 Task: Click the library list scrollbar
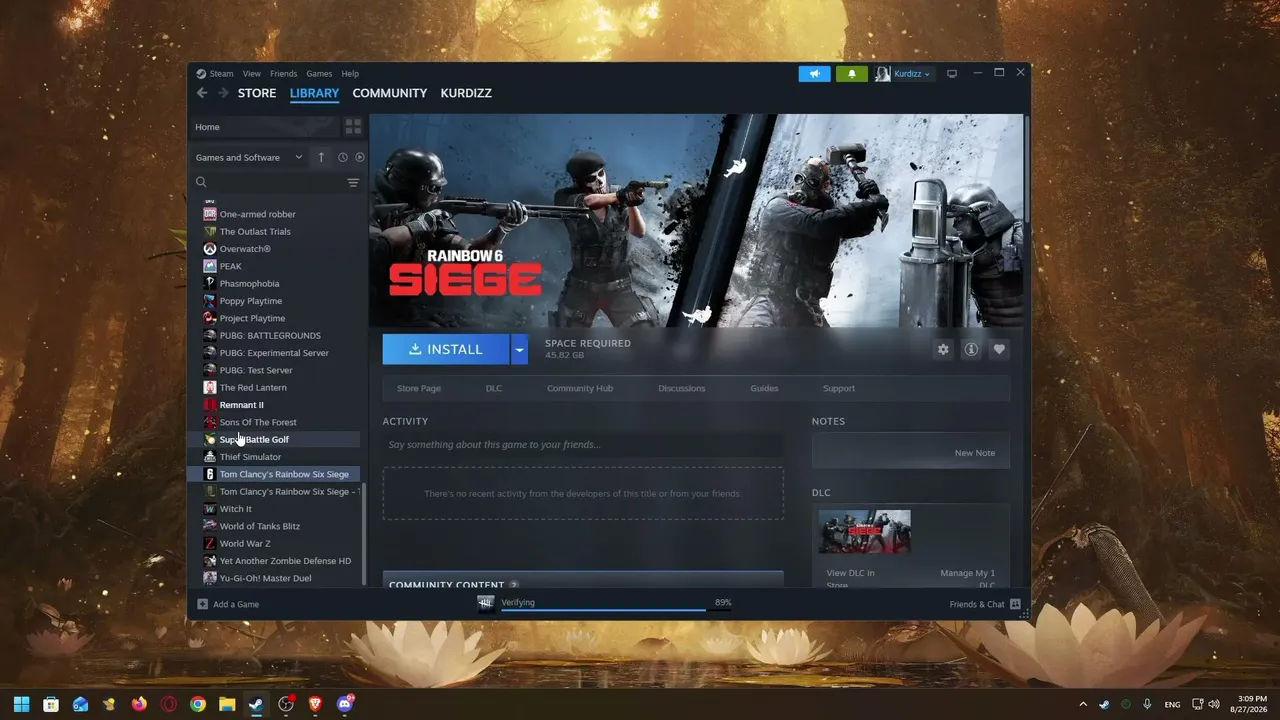(364, 536)
